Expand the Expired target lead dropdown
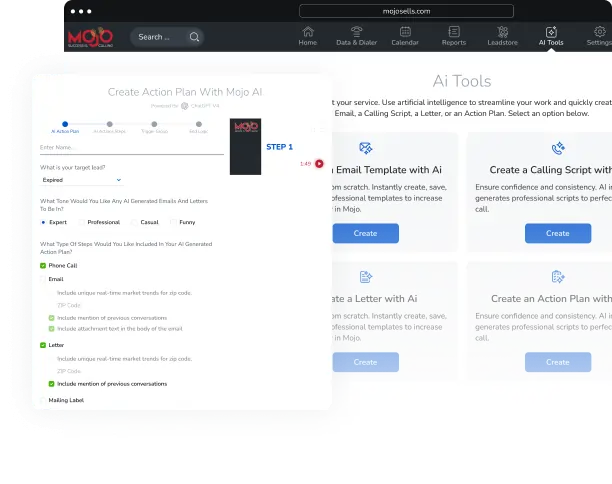Screen dimensions: 612x484 coord(82,180)
